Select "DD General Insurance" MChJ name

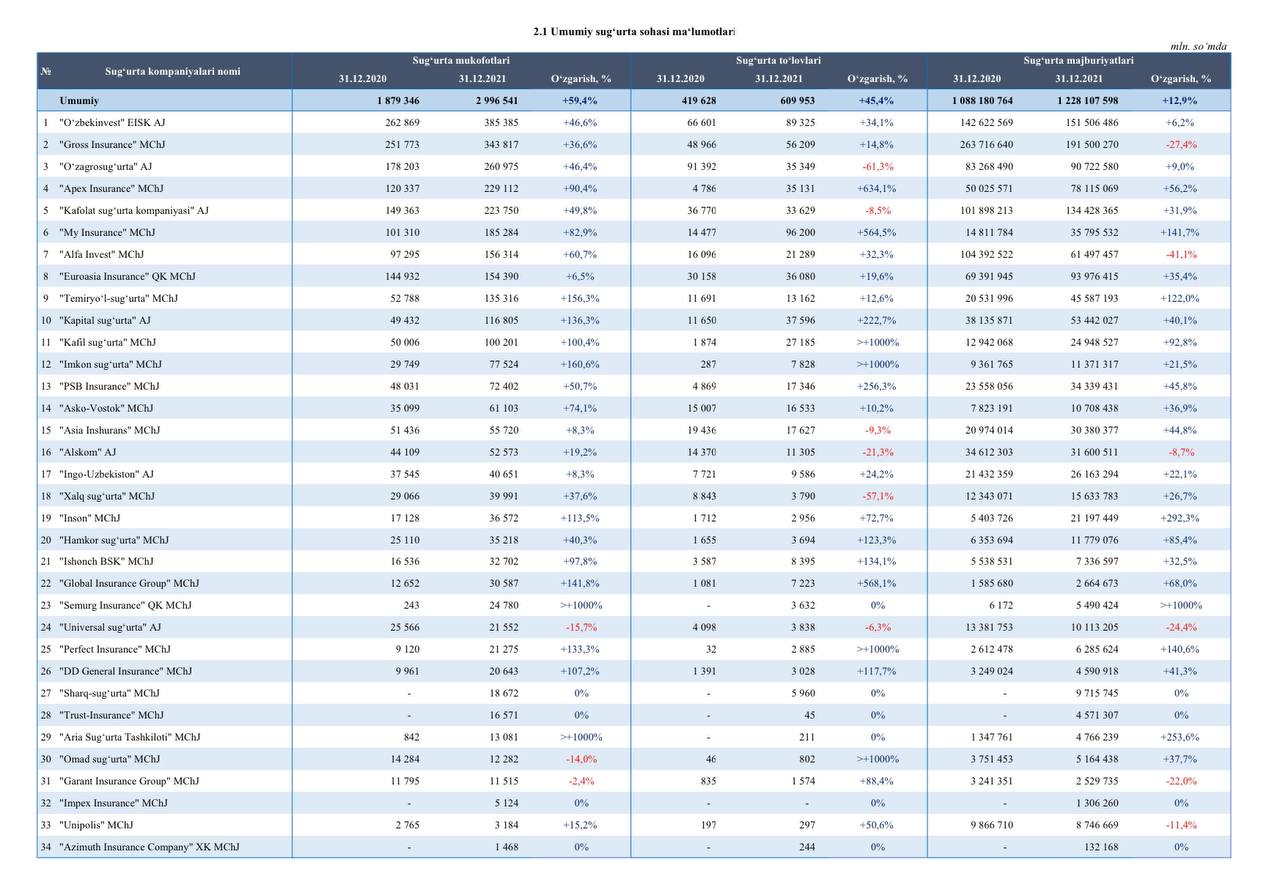tap(125, 672)
